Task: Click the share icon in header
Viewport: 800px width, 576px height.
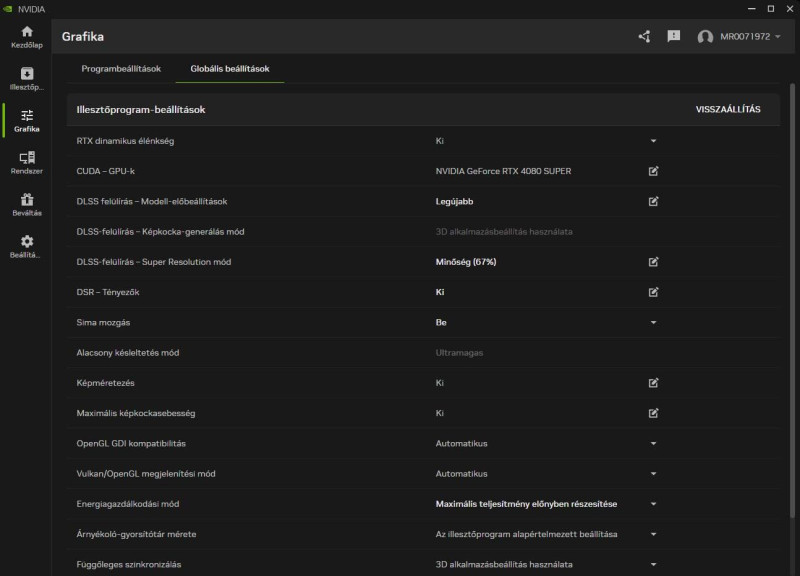Action: coord(644,37)
